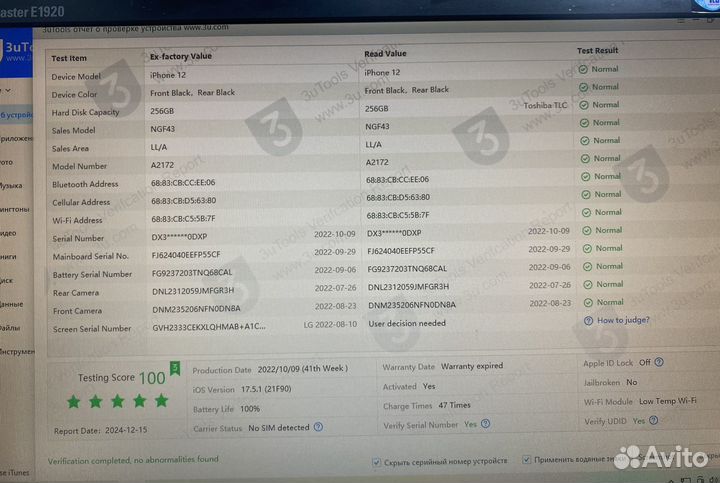
Task: Expand the device dropdown arrow in left sidebar
Action: [8, 91]
